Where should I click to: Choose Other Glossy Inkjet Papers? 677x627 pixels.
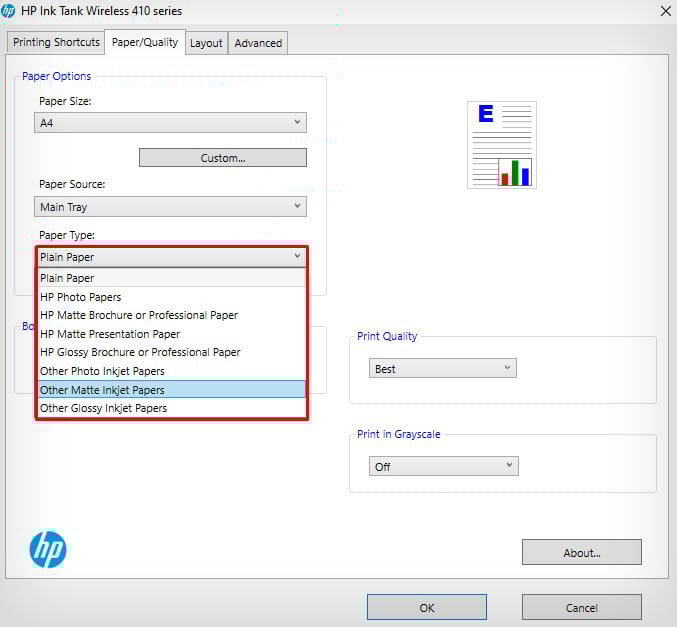171,408
